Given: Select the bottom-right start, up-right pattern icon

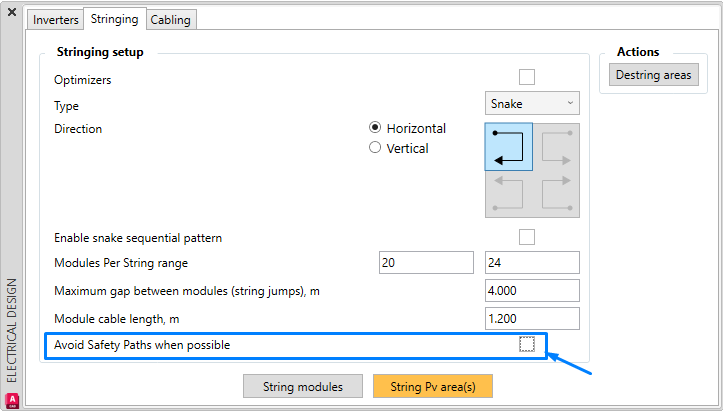Looking at the screenshot, I should click(556, 194).
